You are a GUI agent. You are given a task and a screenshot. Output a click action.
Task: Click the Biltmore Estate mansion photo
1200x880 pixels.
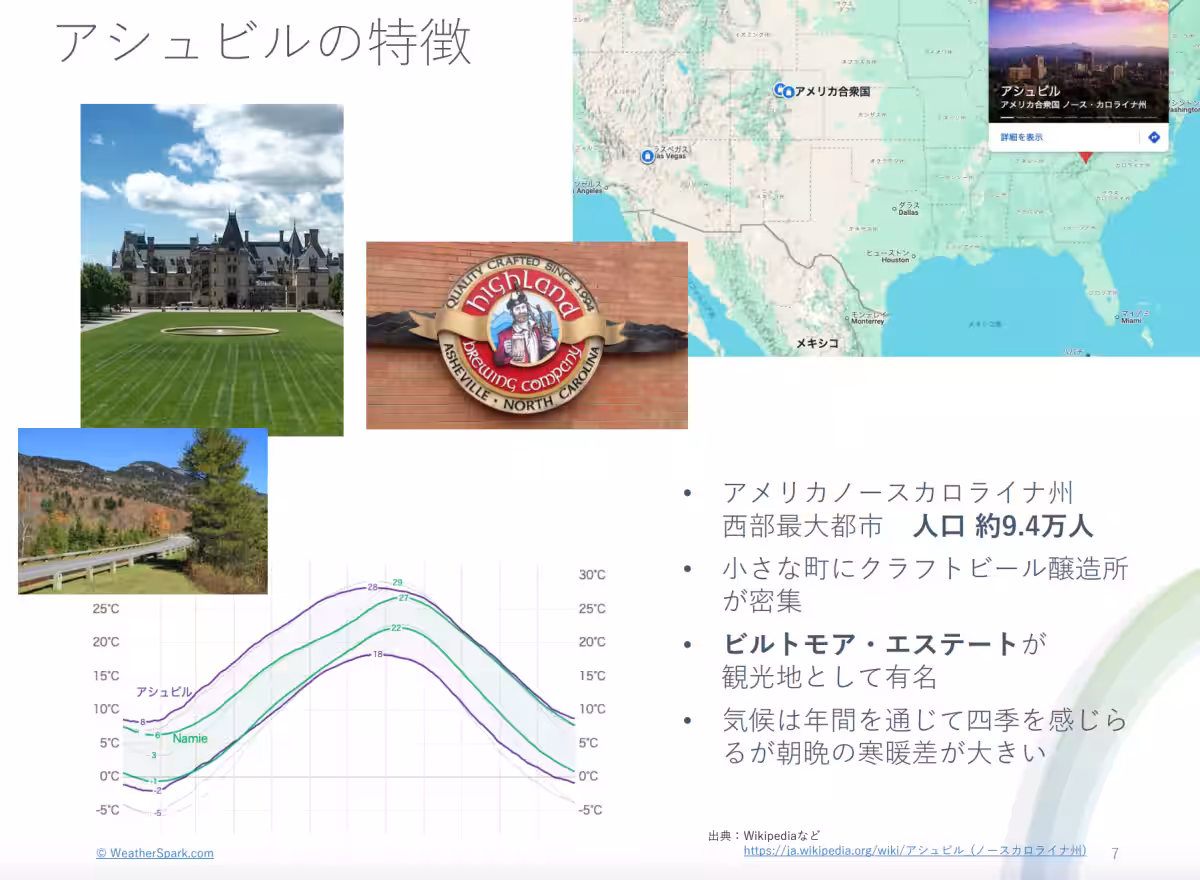click(212, 270)
